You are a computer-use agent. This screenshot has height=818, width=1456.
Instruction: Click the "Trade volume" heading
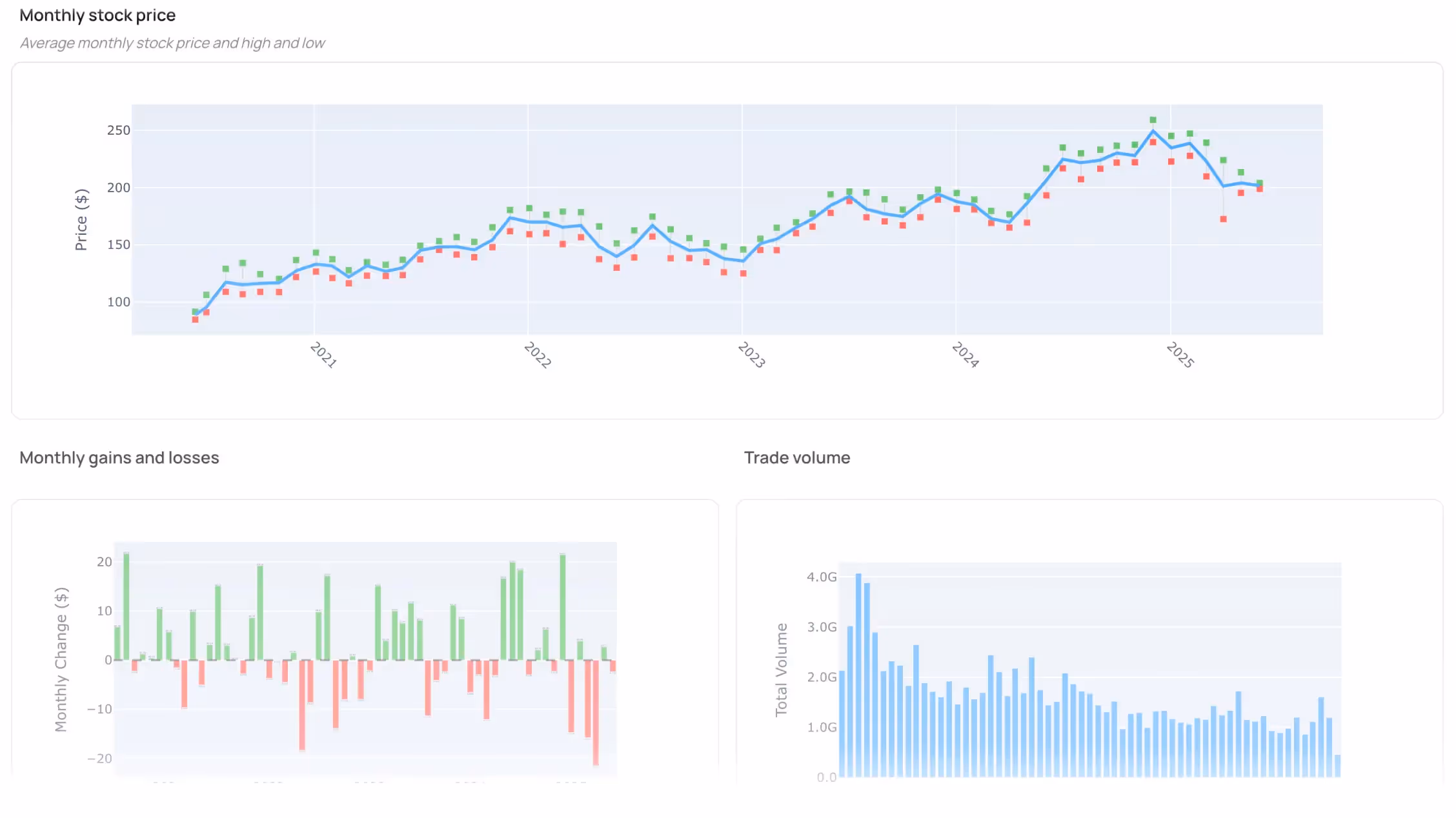pyautogui.click(x=797, y=457)
